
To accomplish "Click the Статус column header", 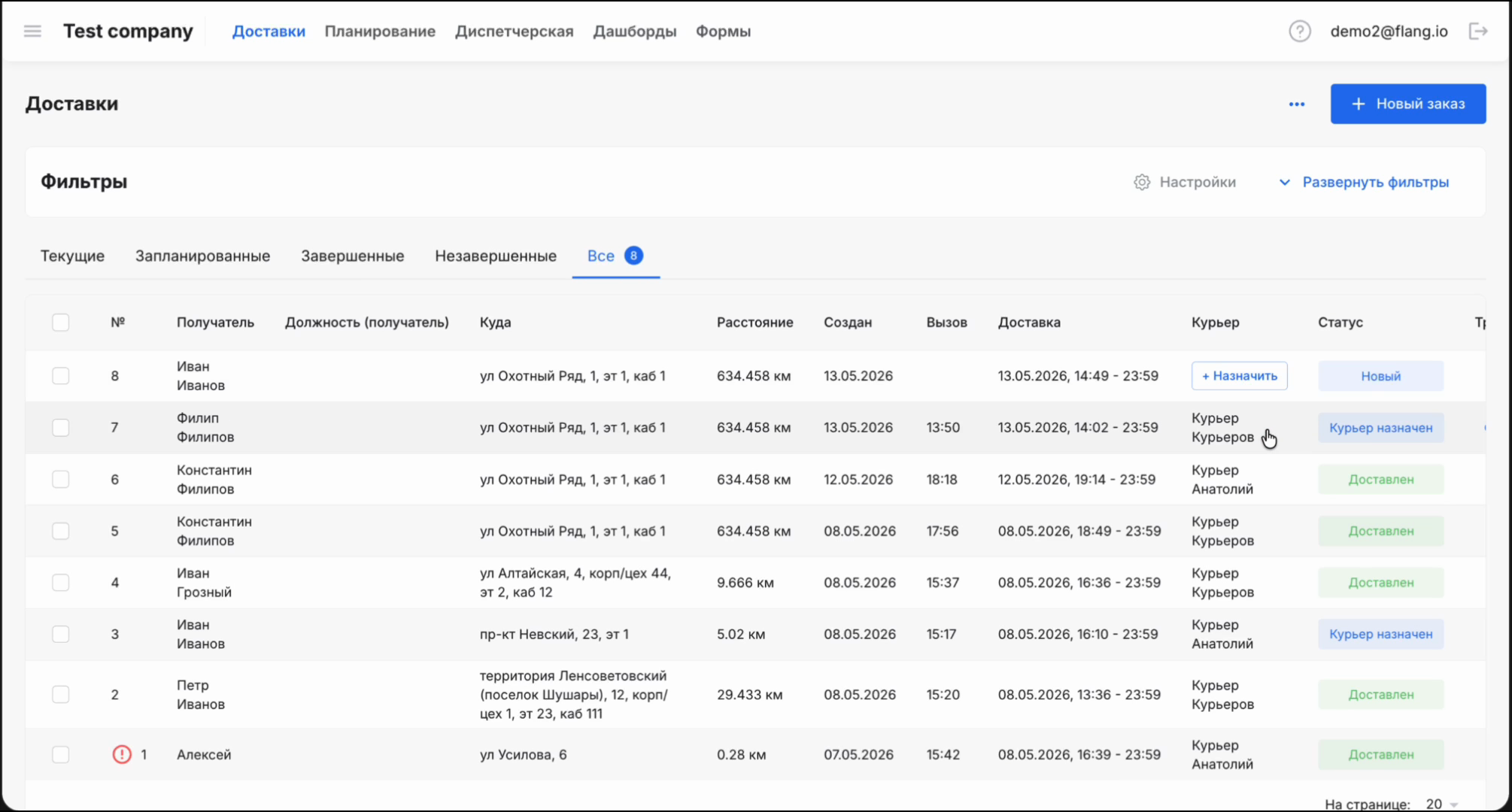I will point(1340,322).
